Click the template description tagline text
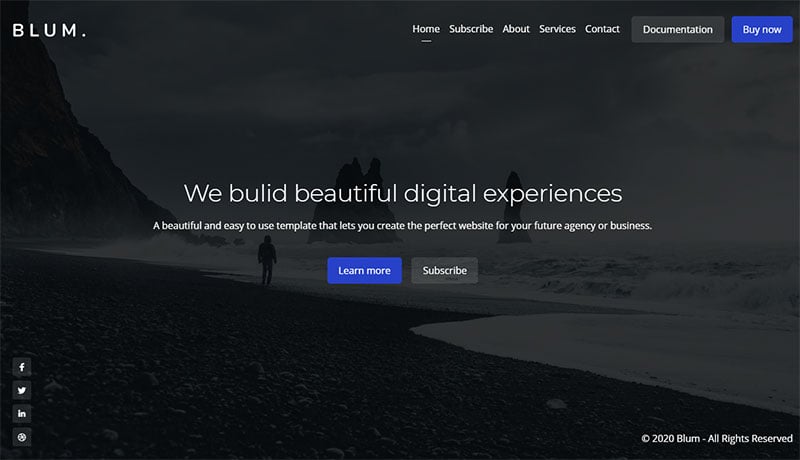The image size is (800, 460). point(403,225)
